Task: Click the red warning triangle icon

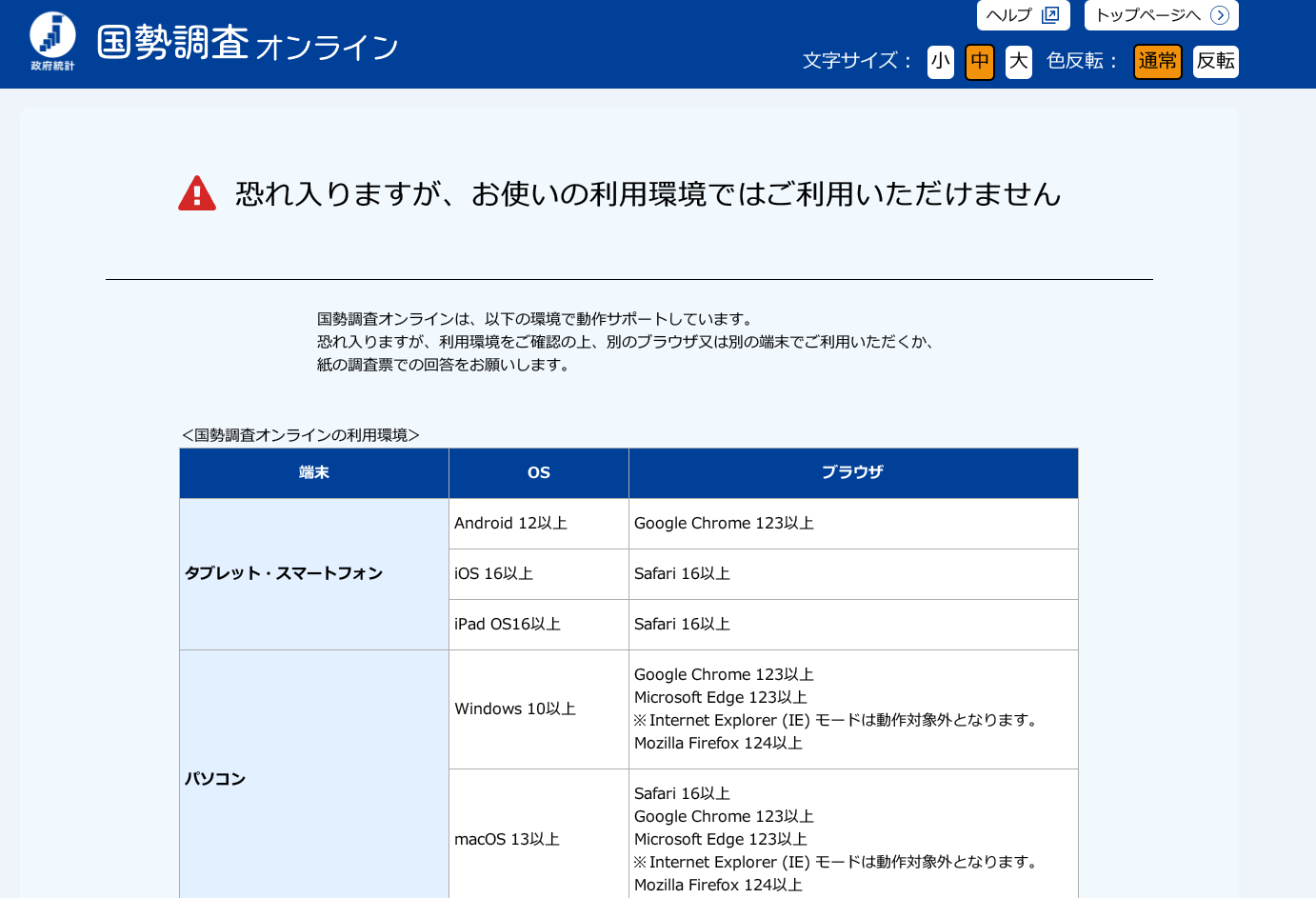Action: coord(197,193)
